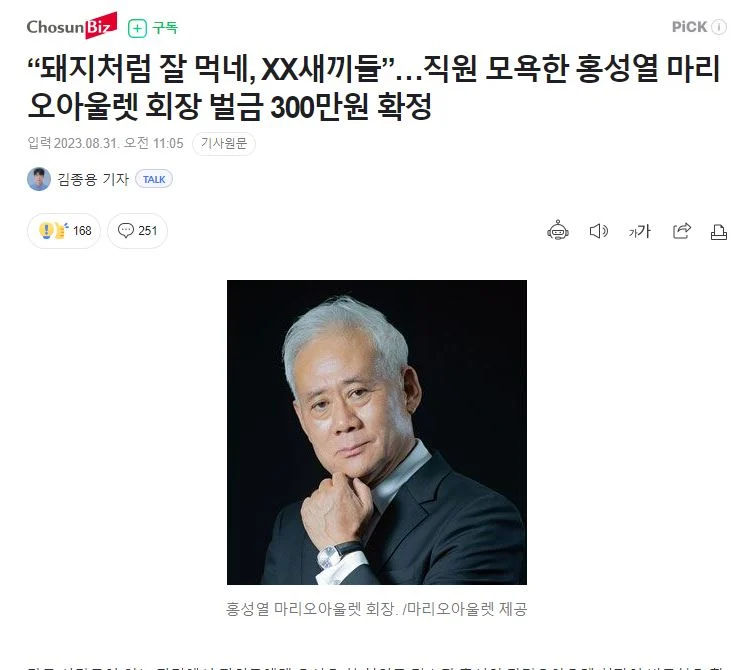Open reactions showing 168 count
Image resolution: width=748 pixels, height=670 pixels.
[x=64, y=231]
